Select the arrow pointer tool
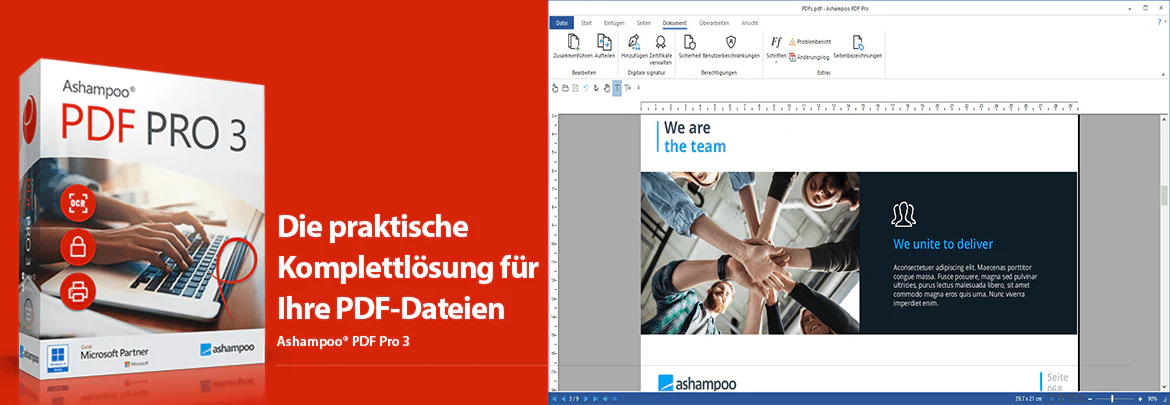The image size is (1170, 405). tap(596, 88)
